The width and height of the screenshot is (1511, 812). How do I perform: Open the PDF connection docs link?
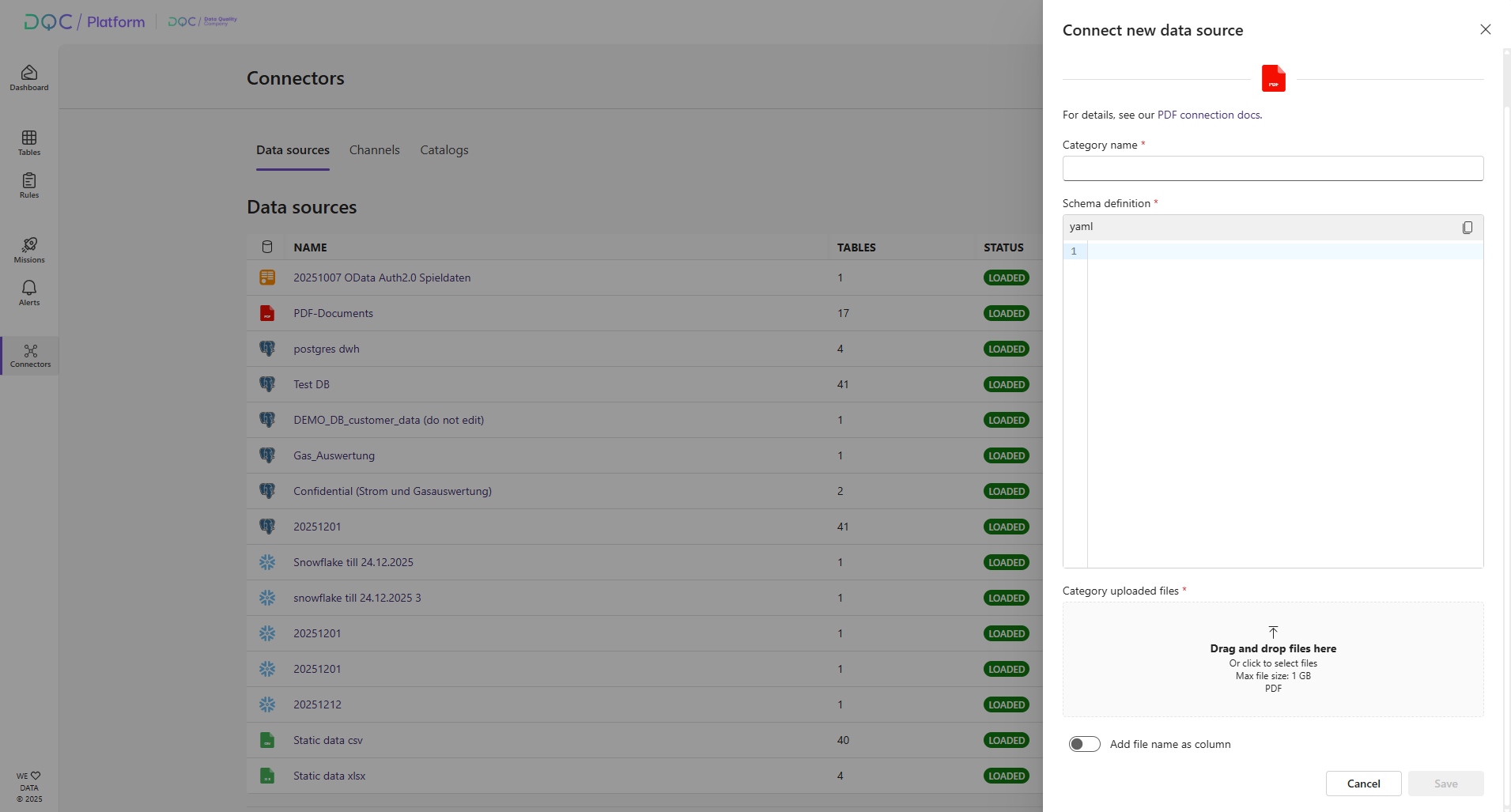pos(1208,115)
